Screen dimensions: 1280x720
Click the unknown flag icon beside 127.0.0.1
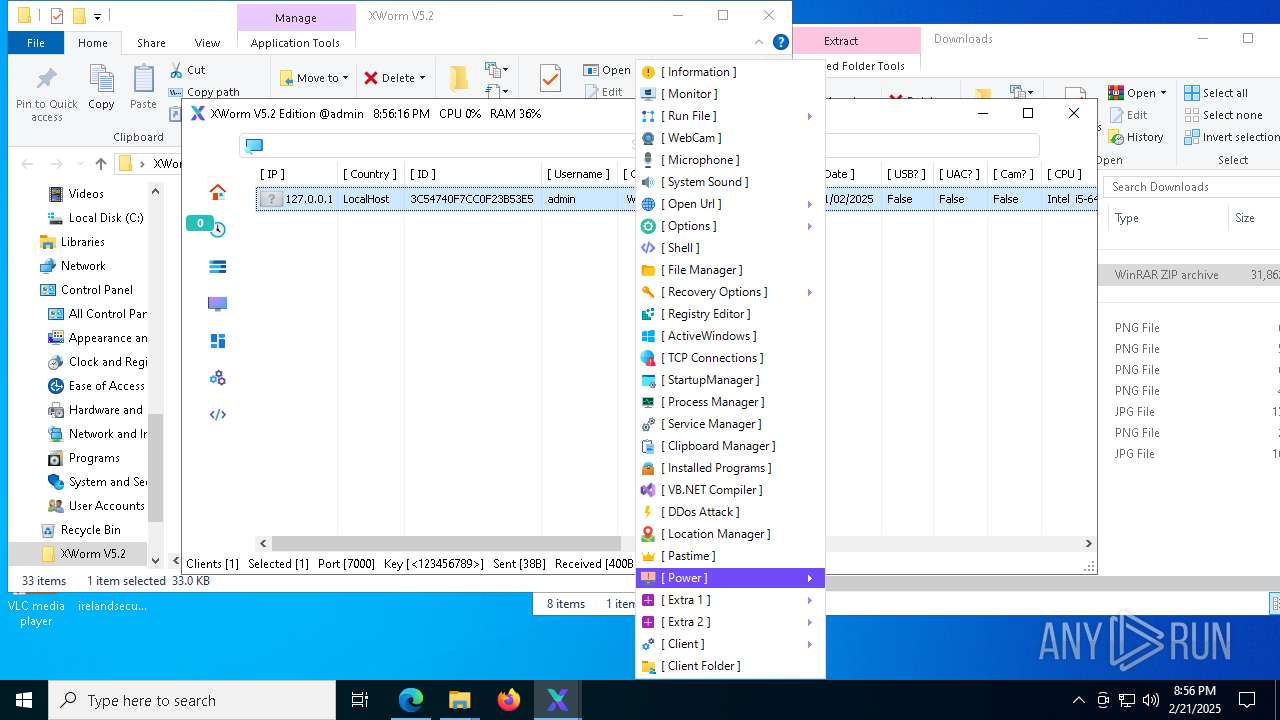point(270,199)
